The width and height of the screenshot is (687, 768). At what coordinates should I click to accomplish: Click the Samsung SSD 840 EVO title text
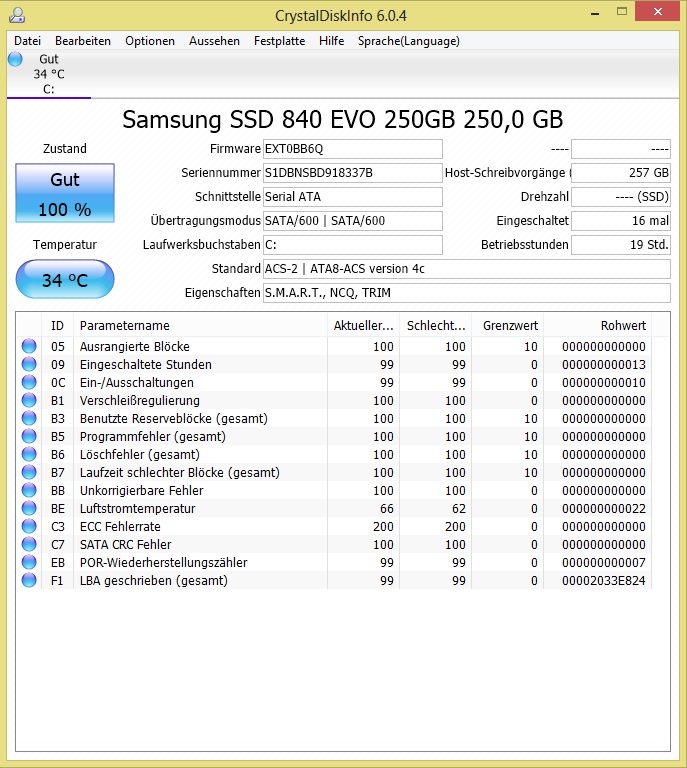(x=343, y=120)
